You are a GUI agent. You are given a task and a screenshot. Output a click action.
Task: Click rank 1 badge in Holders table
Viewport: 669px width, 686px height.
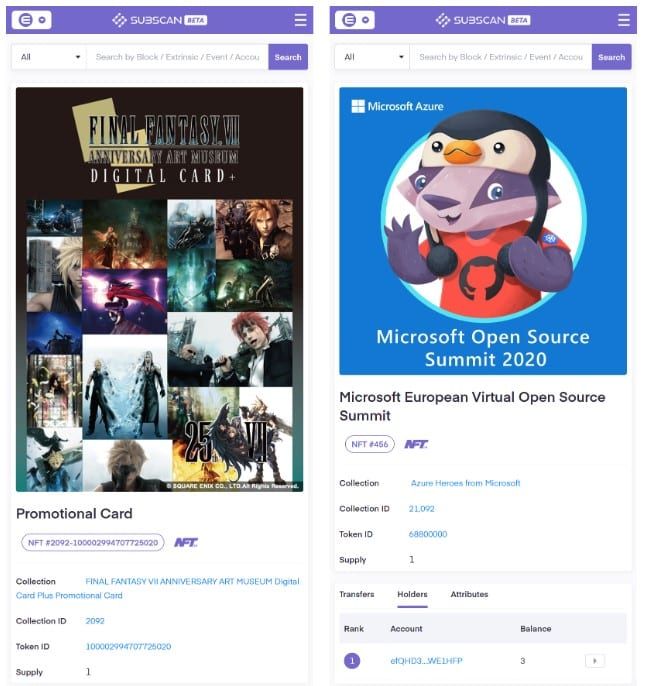pos(352,661)
